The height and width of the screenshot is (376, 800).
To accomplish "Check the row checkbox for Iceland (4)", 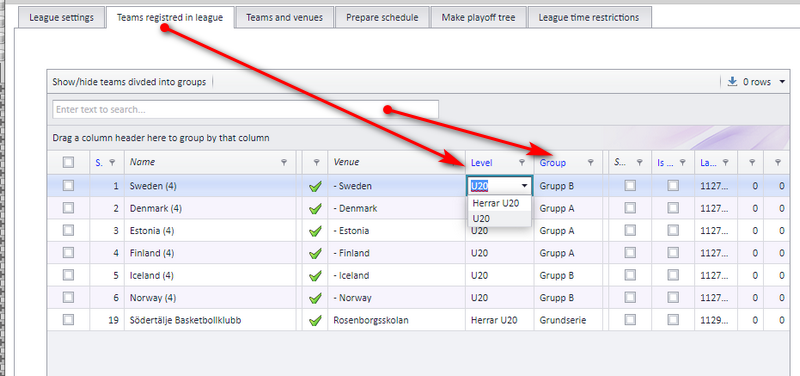I will tap(68, 275).
